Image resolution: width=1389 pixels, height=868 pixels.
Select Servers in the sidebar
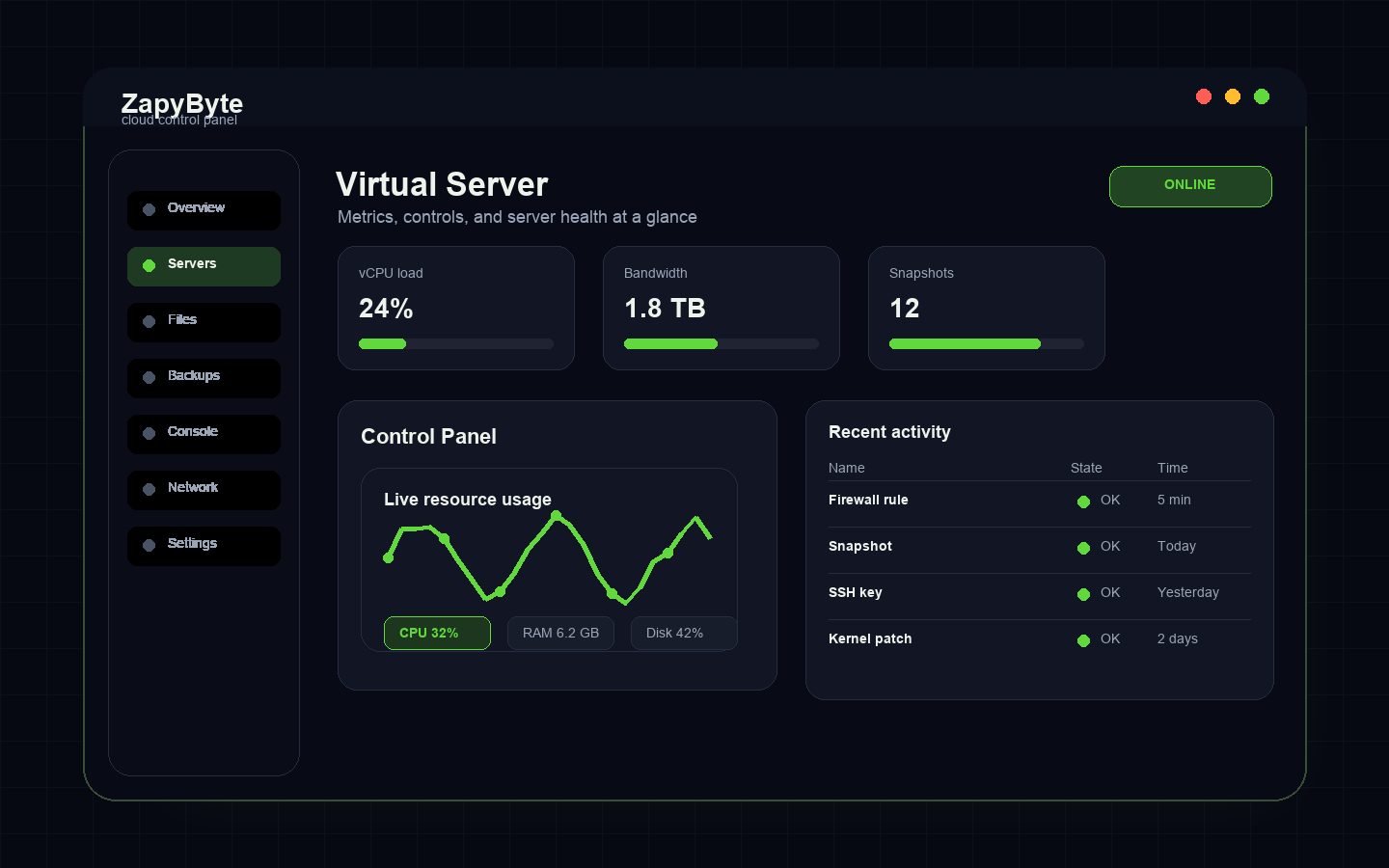(204, 266)
